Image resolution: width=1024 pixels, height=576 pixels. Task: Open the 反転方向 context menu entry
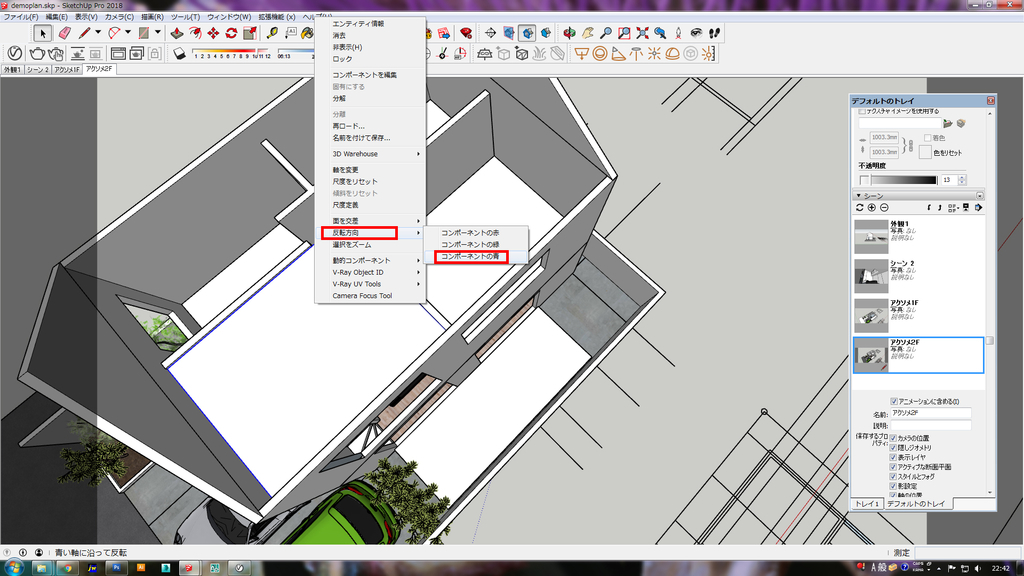(370, 232)
